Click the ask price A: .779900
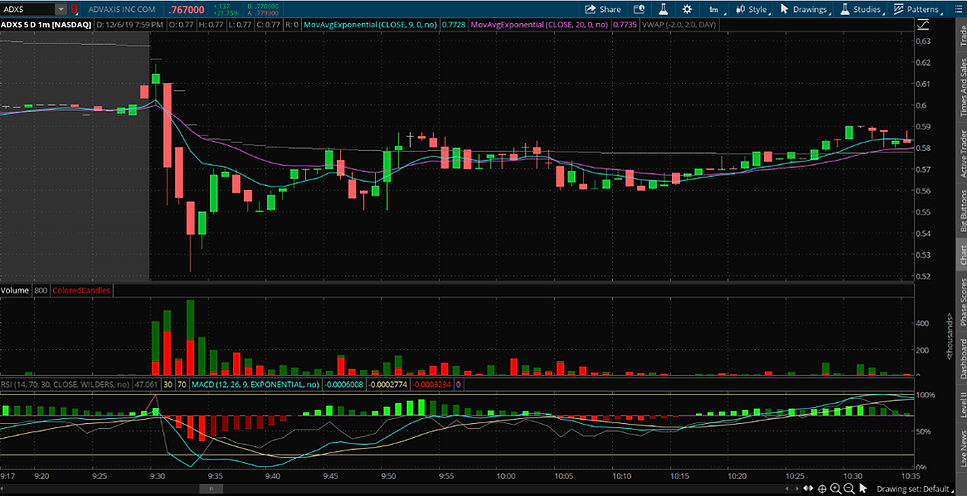Screen dimensions: 967x496 (x=263, y=12)
